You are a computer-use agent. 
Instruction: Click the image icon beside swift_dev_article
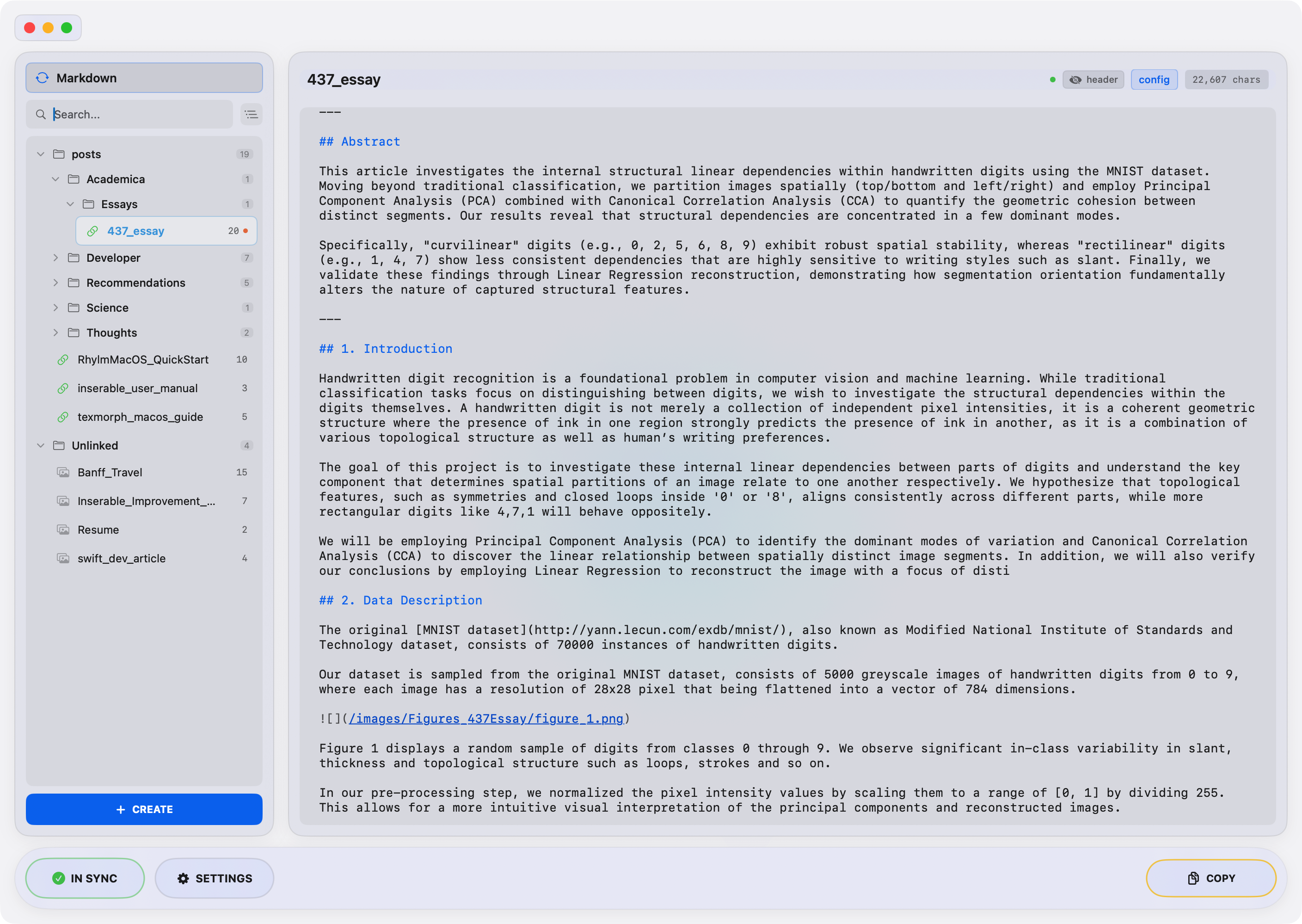pos(62,558)
